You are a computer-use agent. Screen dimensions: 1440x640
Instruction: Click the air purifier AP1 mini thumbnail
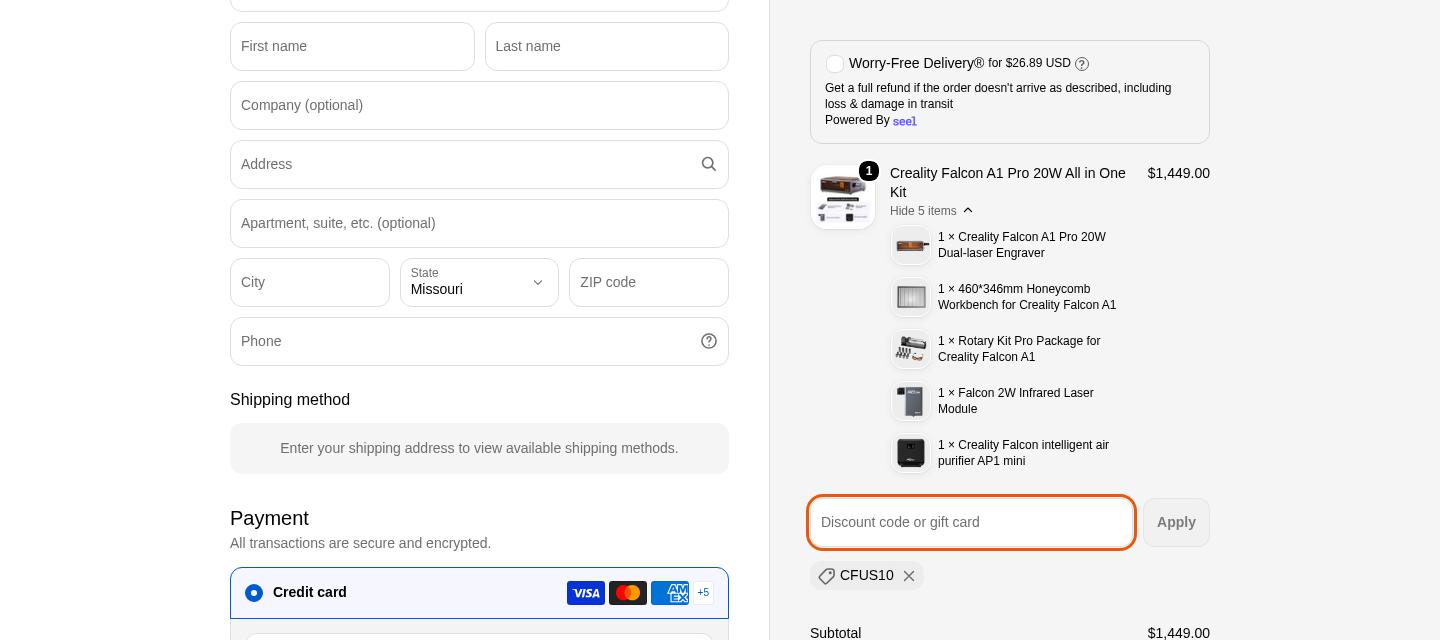911,453
